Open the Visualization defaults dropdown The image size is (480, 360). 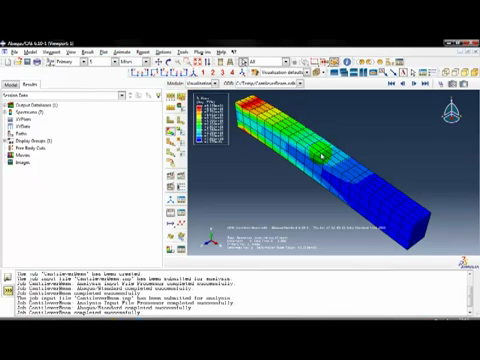click(307, 72)
